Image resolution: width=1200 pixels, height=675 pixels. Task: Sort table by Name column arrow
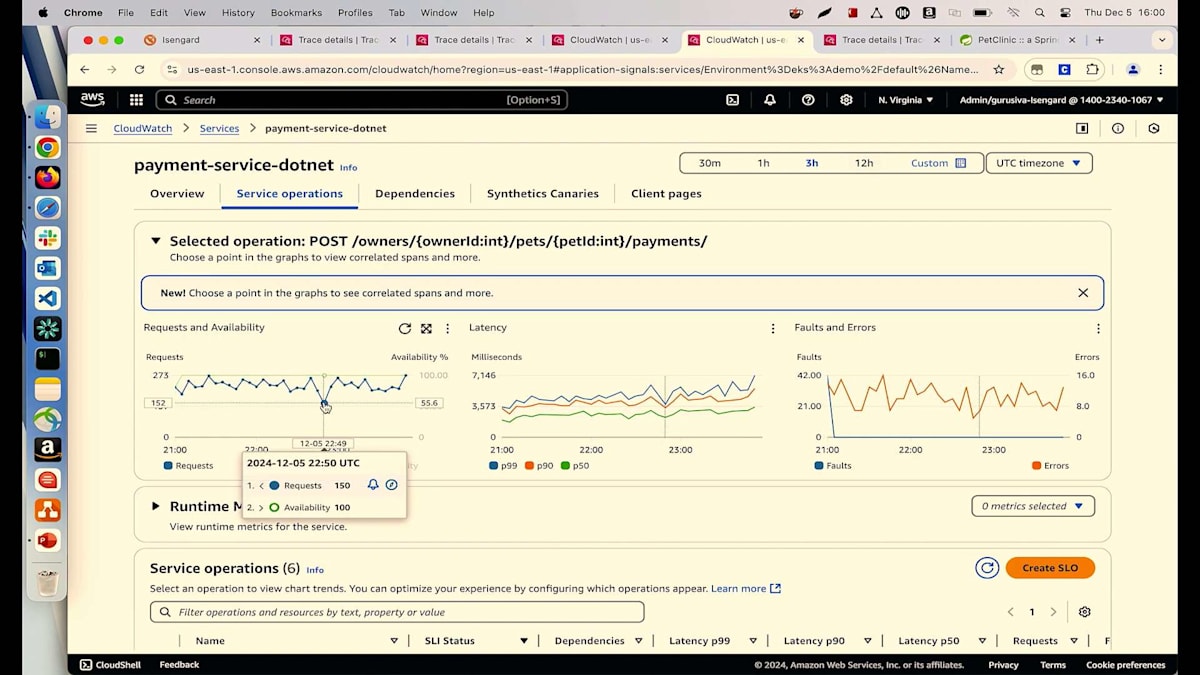tap(393, 641)
